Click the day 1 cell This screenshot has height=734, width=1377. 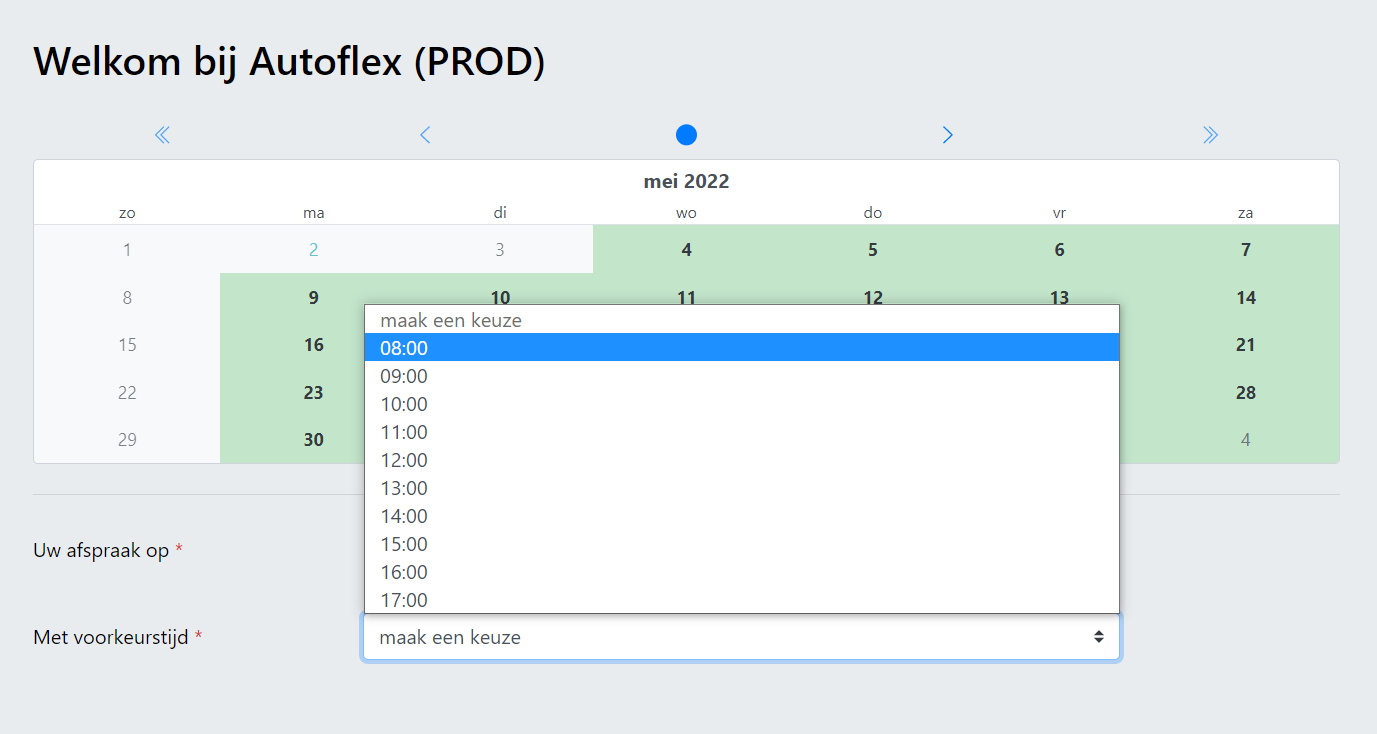coord(127,250)
